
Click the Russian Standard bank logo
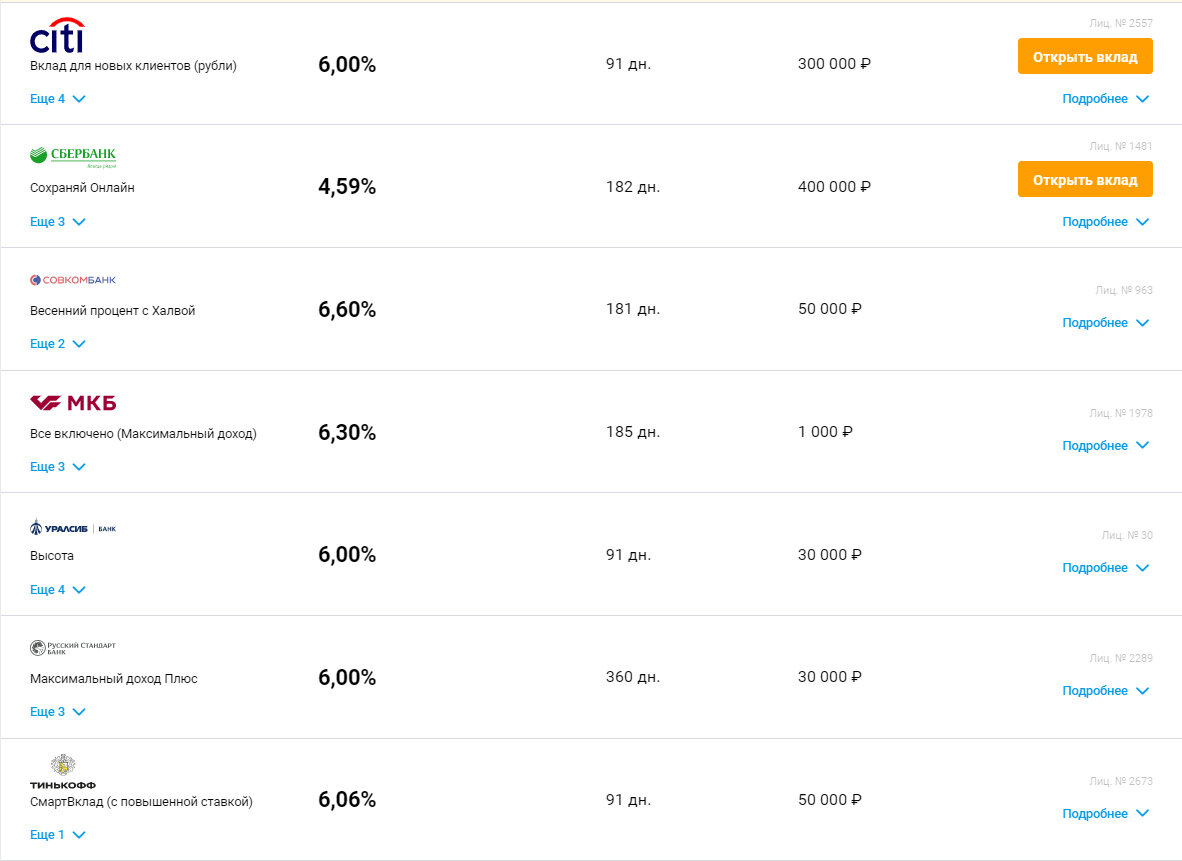[x=73, y=648]
